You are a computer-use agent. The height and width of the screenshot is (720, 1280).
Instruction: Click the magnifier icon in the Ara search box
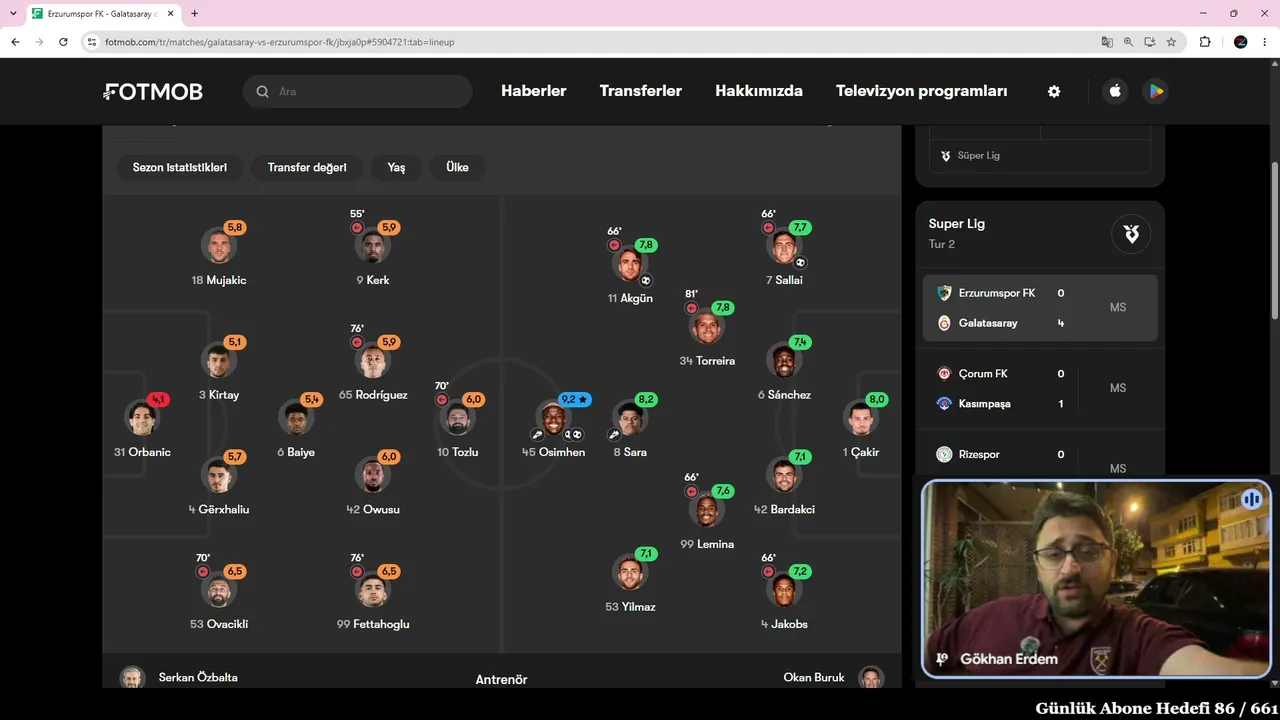click(262, 92)
